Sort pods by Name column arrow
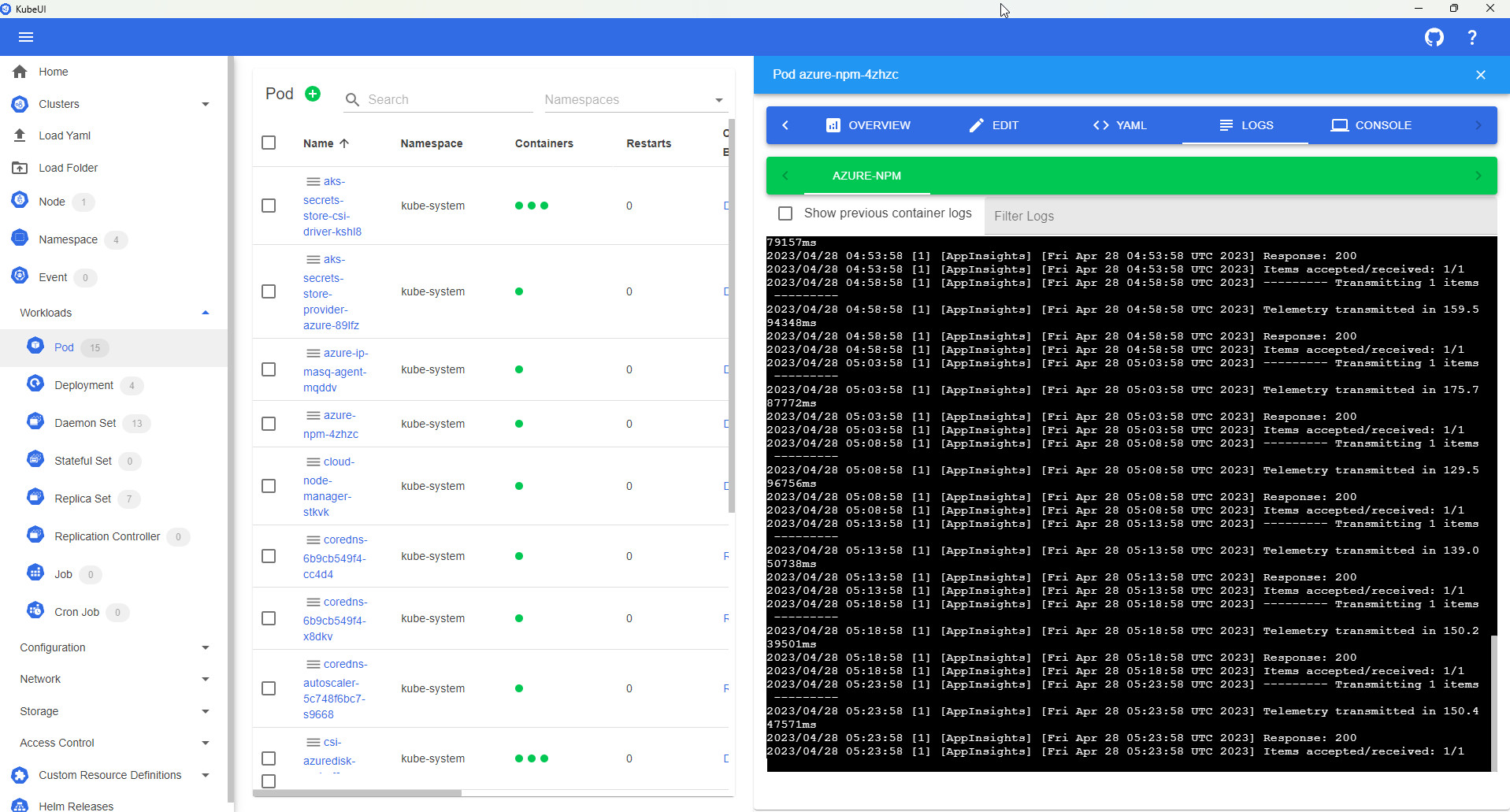The image size is (1510, 812). [344, 143]
